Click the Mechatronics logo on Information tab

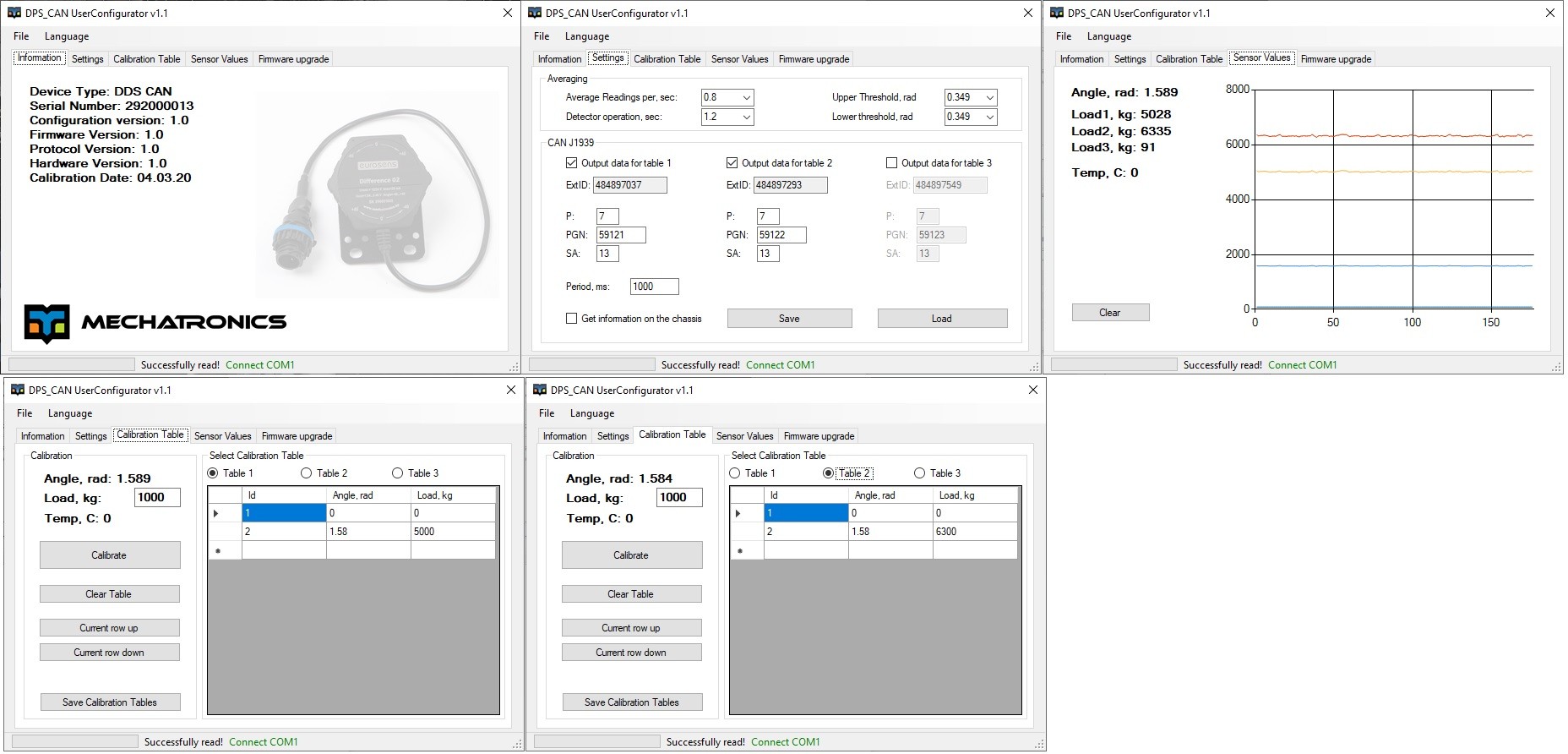(x=155, y=323)
